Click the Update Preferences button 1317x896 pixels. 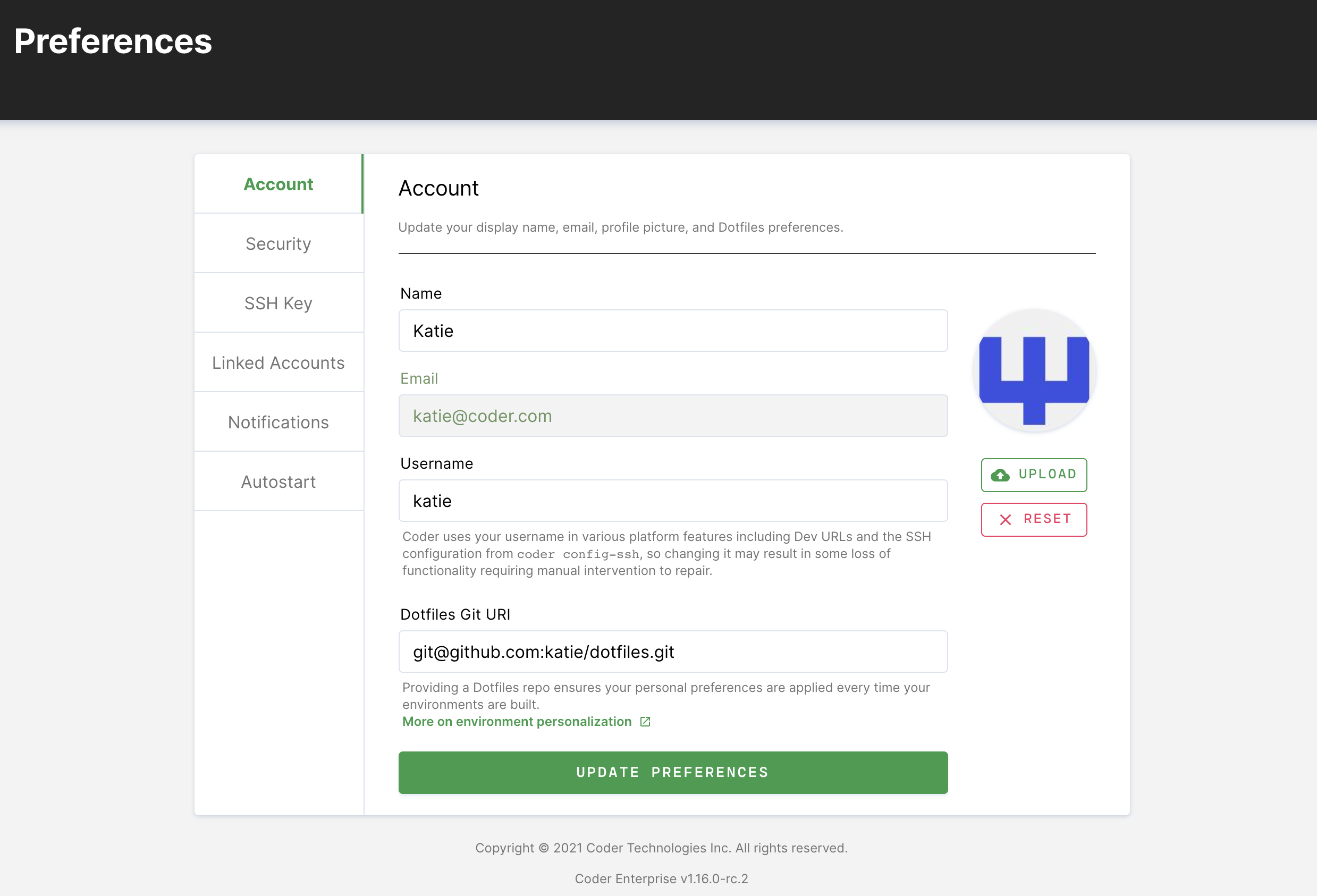673,772
